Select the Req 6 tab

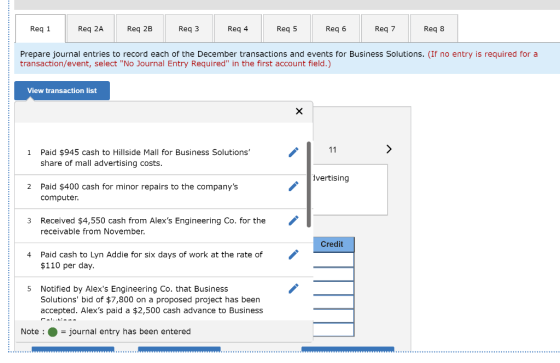[x=336, y=29]
